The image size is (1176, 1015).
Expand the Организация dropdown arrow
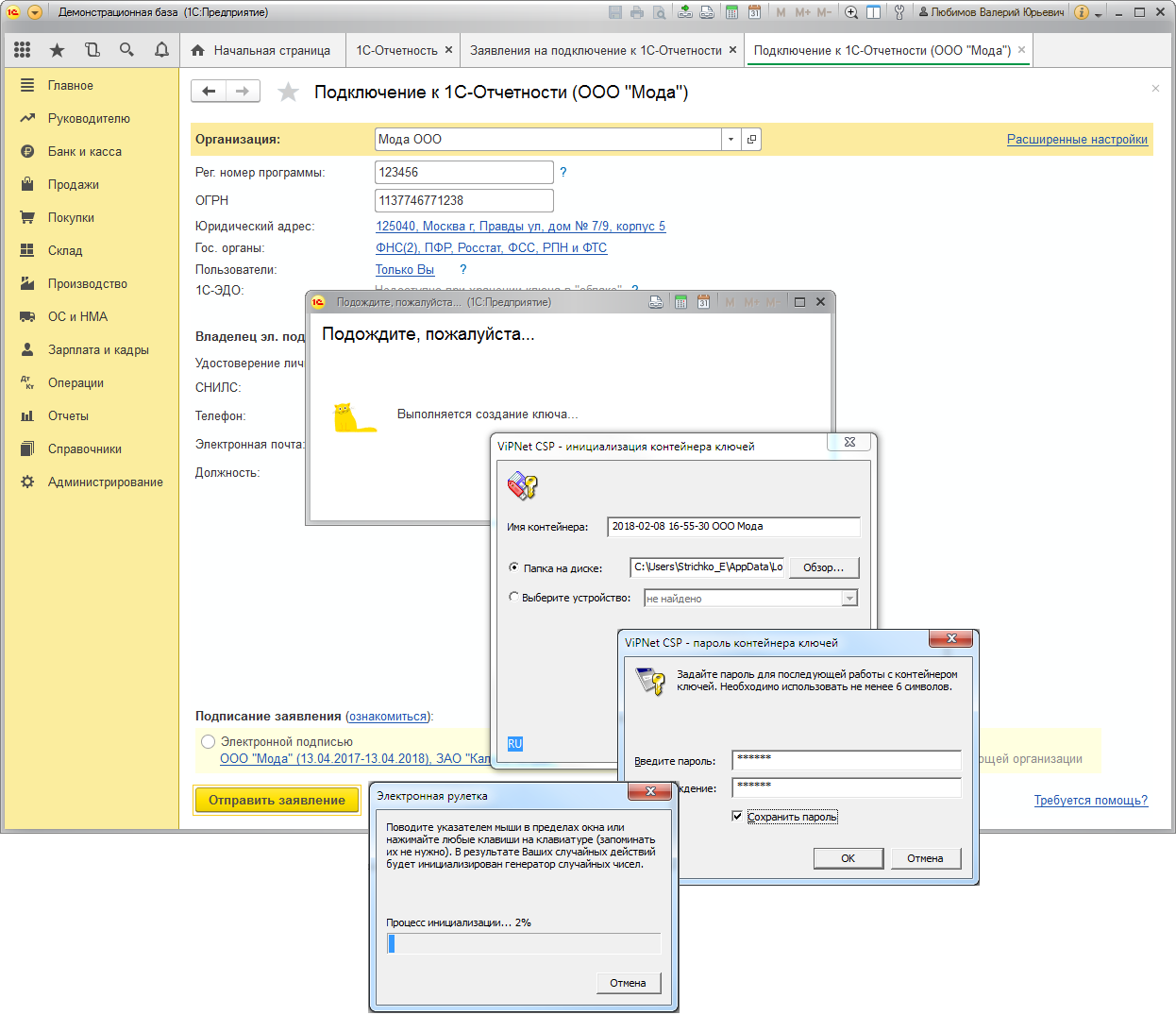tap(731, 140)
